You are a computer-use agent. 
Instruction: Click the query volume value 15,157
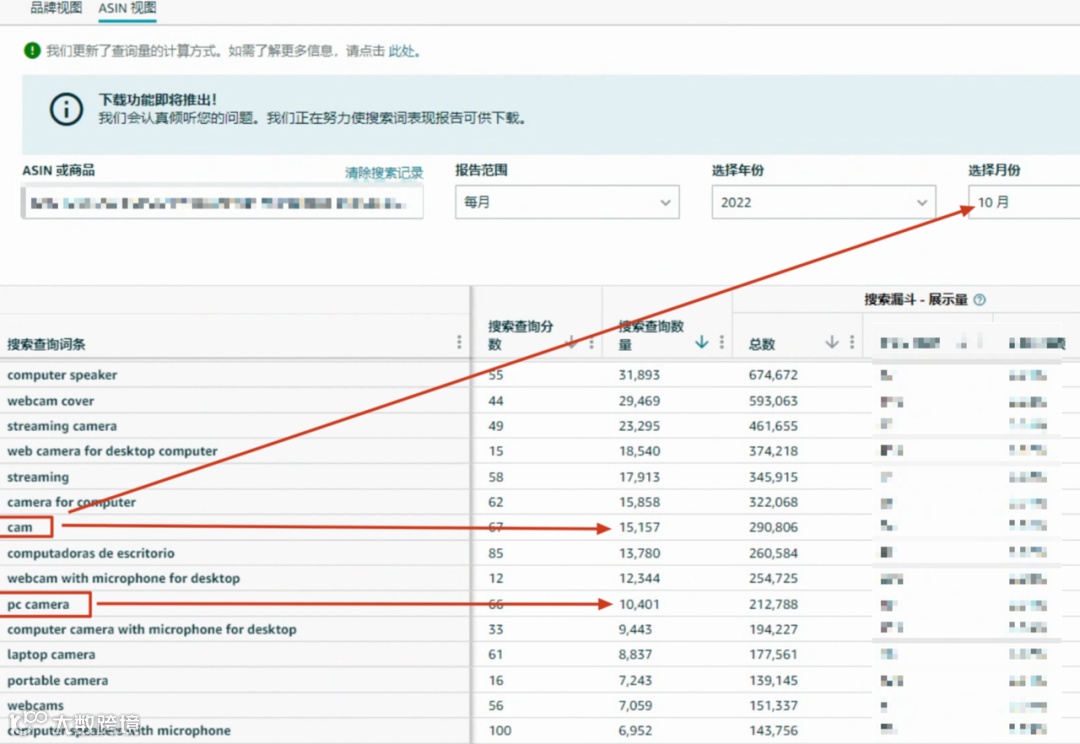pyautogui.click(x=639, y=528)
